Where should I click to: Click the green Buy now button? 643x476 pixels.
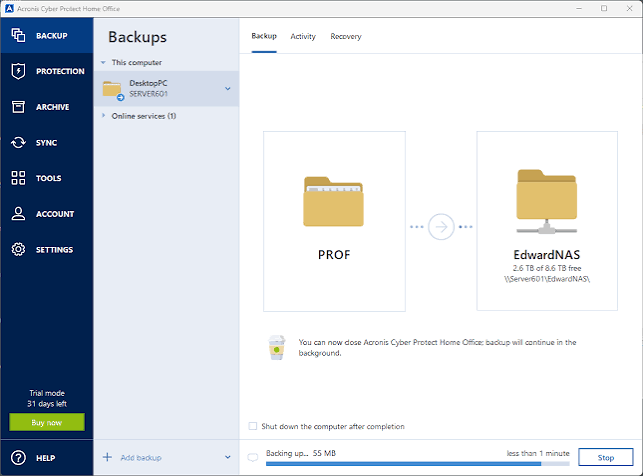pos(47,422)
